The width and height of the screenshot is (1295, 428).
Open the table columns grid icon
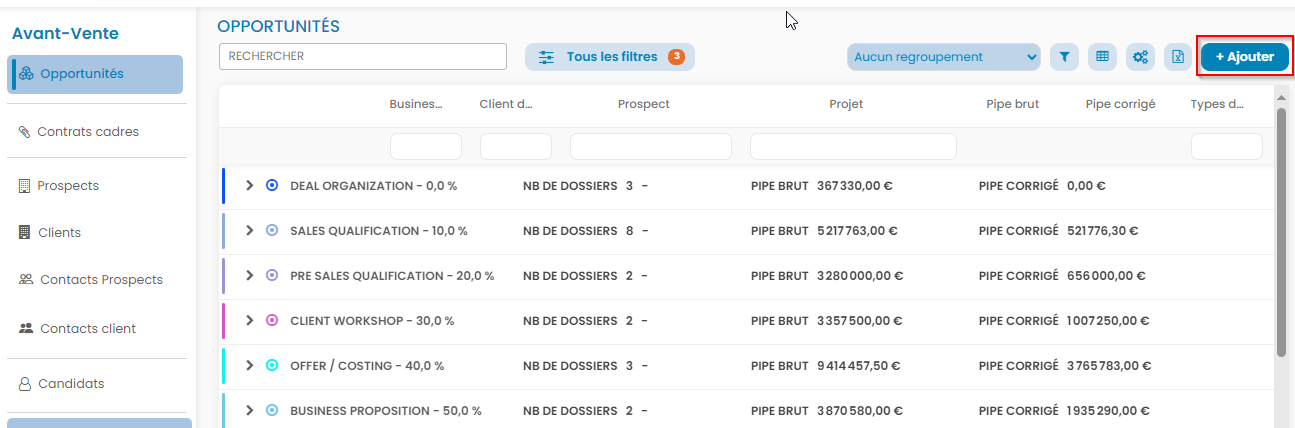click(x=1102, y=57)
